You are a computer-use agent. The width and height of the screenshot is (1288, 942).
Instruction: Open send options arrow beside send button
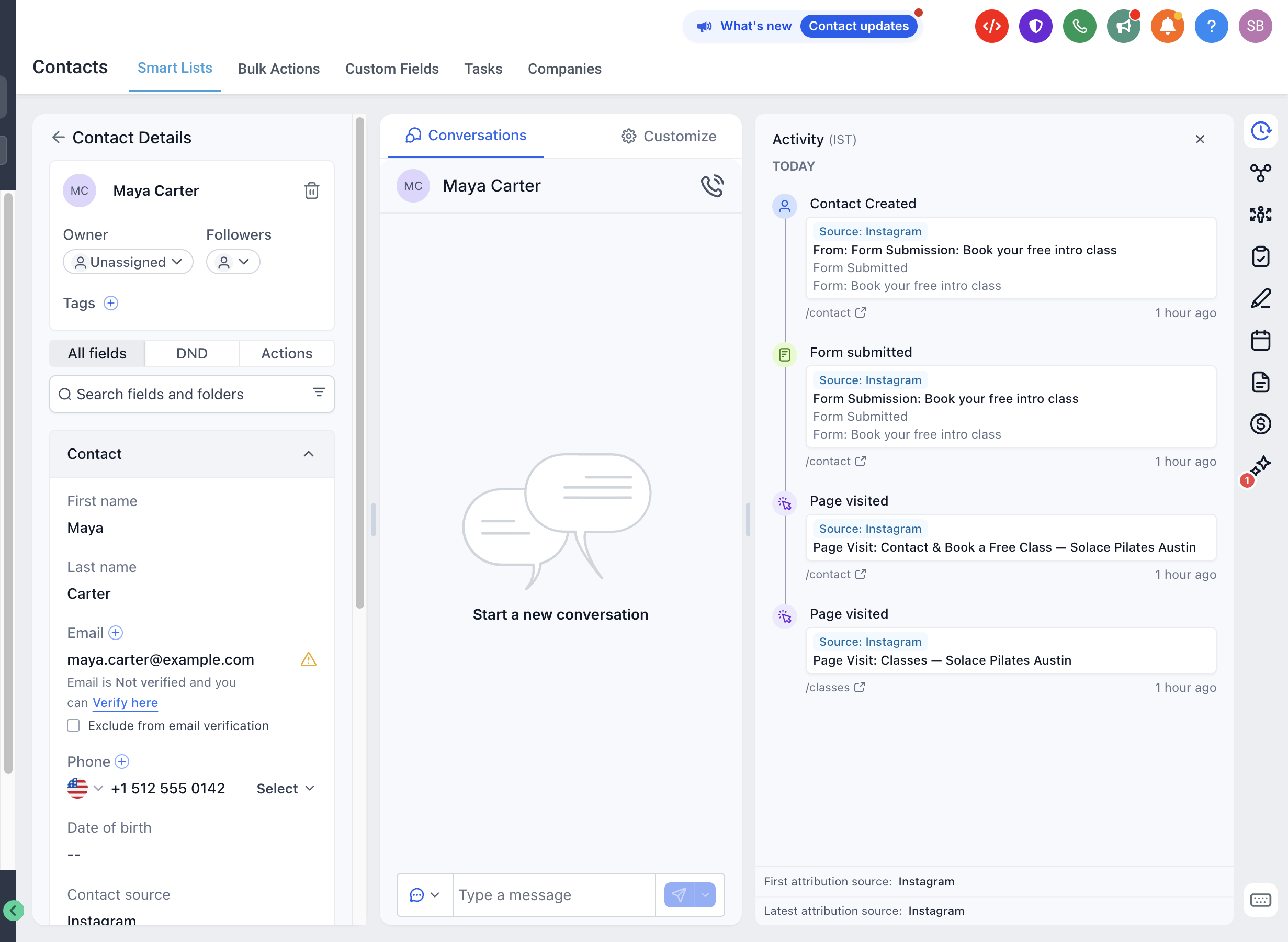[x=705, y=895]
